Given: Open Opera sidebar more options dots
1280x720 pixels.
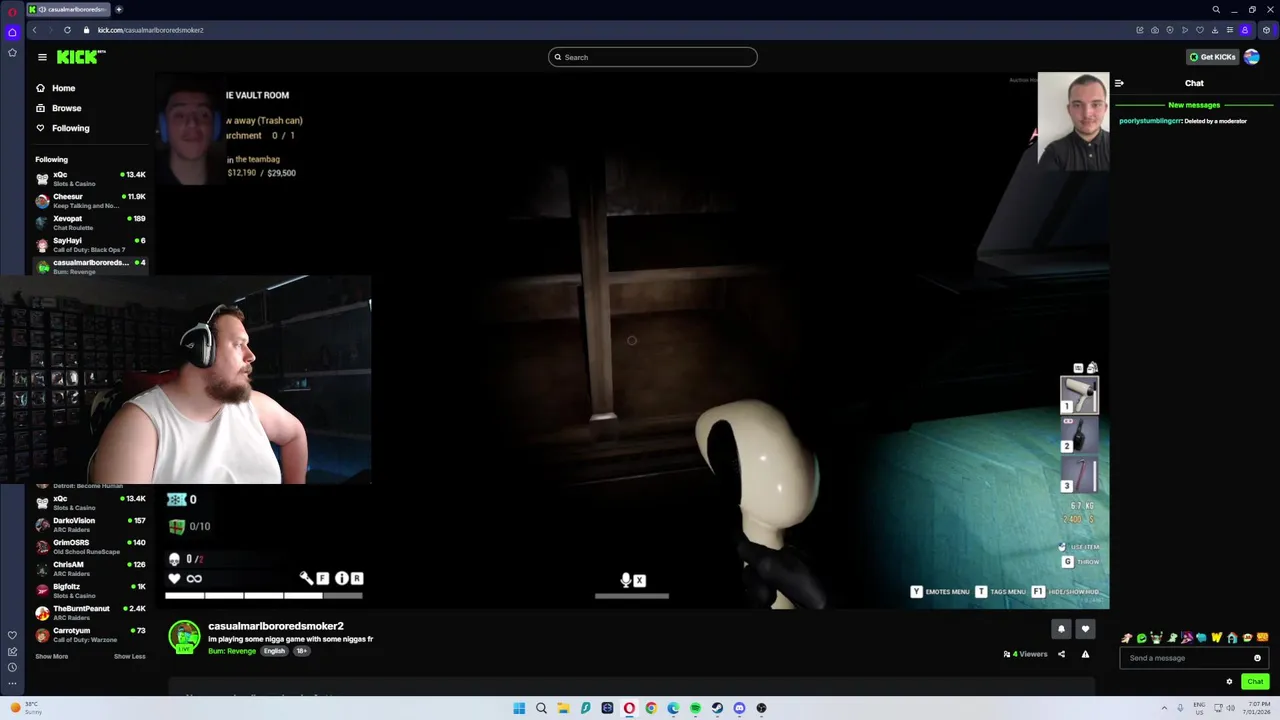Looking at the screenshot, I should (x=12, y=683).
